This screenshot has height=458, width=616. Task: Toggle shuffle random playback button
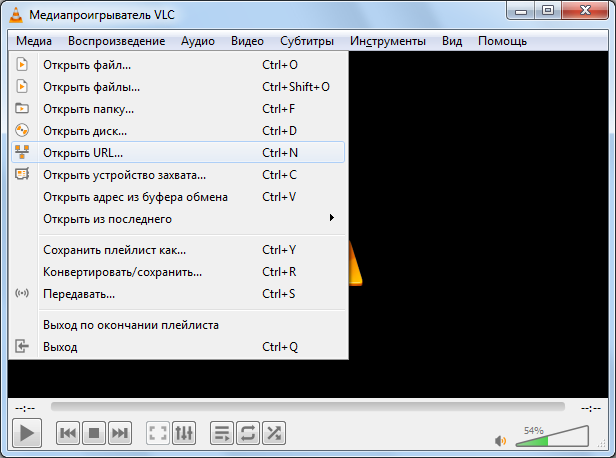point(273,433)
